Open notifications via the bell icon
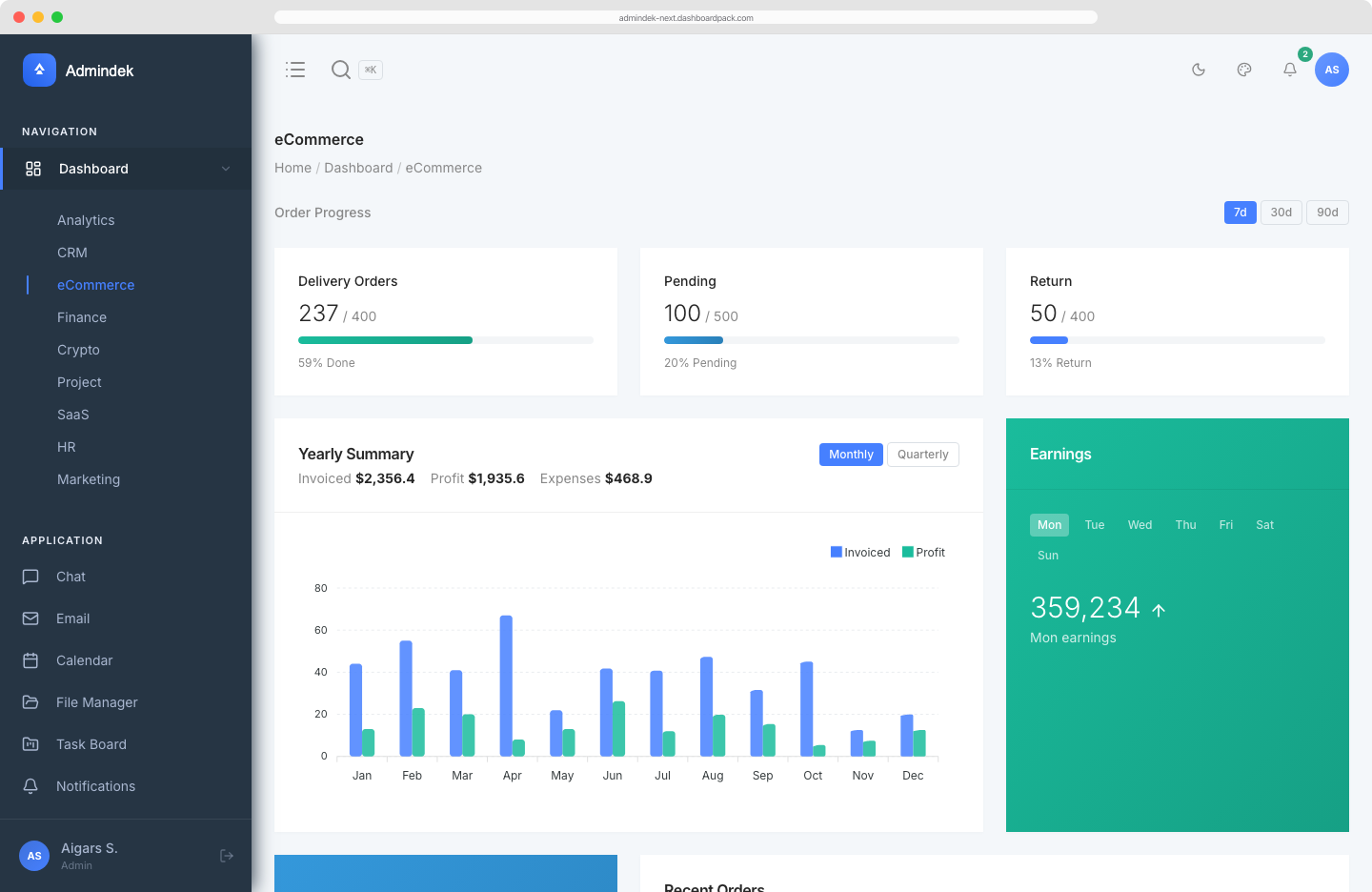The width and height of the screenshot is (1372, 892). pos(1289,70)
